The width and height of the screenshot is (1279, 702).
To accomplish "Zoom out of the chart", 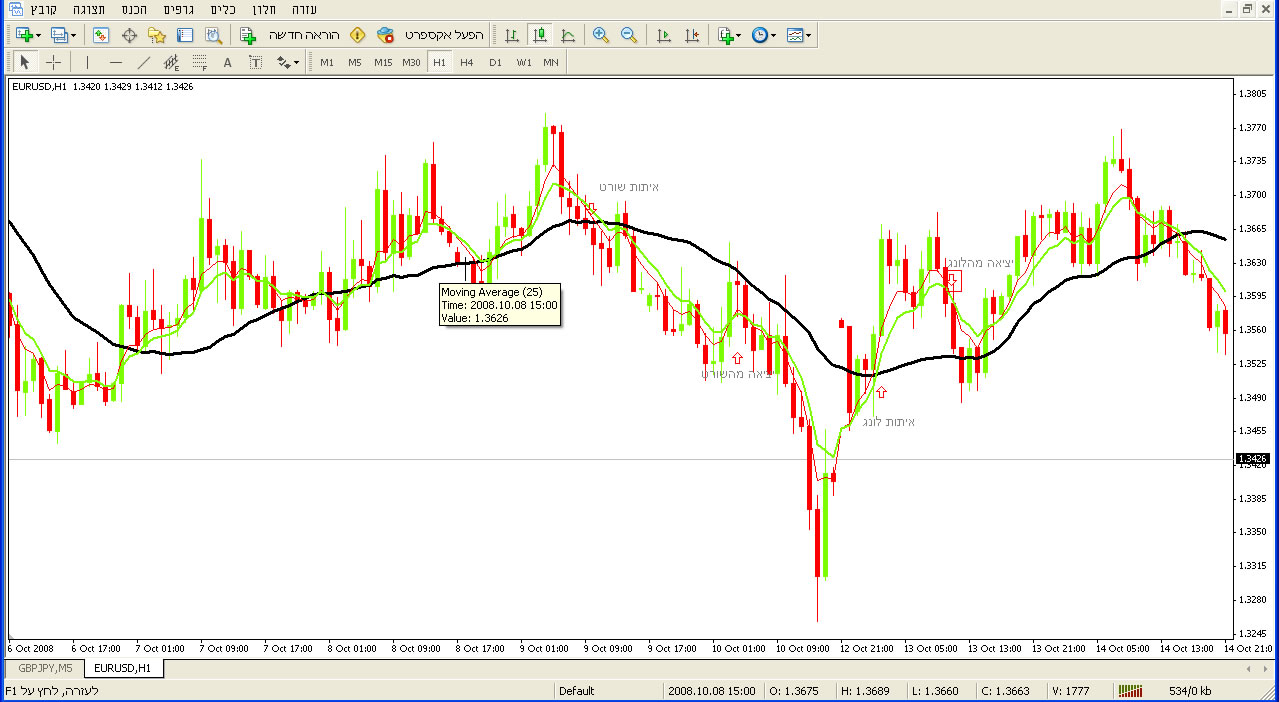I will [x=629, y=35].
